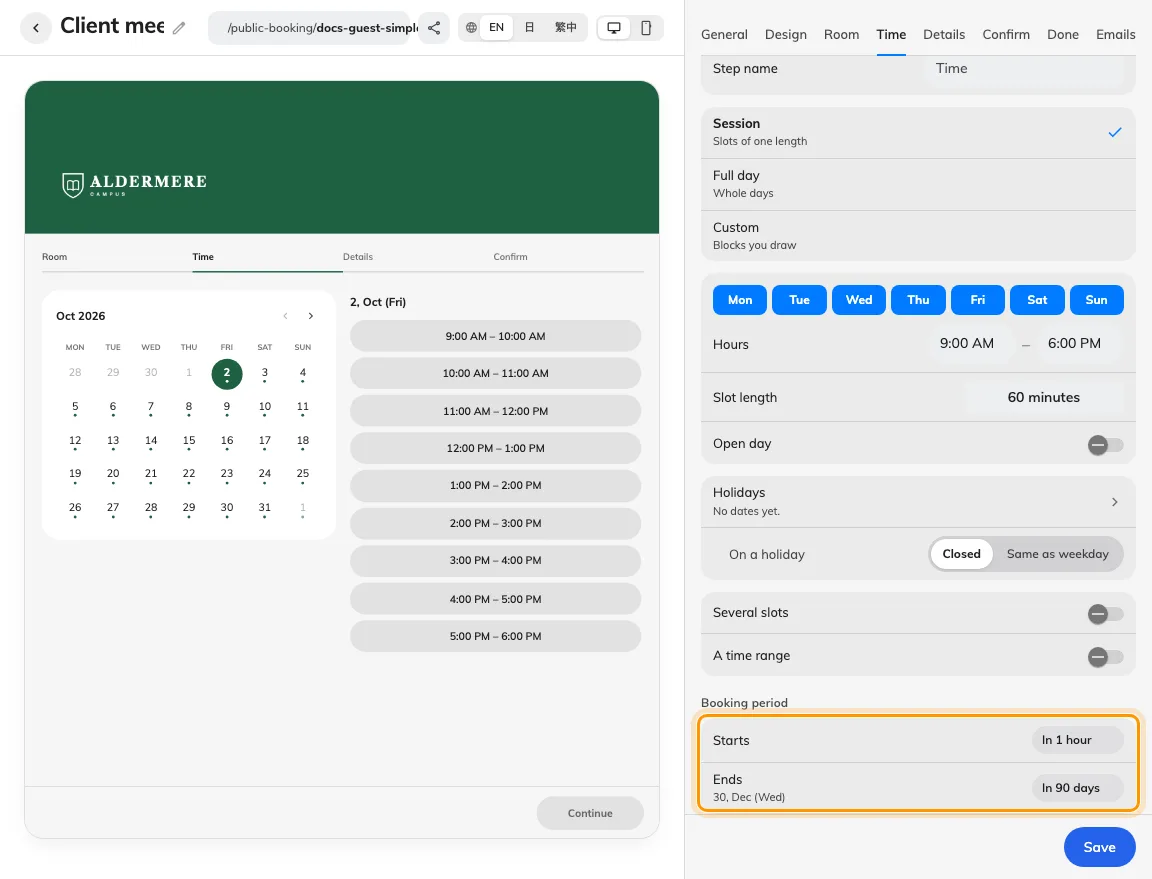Enable the Several slots switch
Image resolution: width=1152 pixels, height=879 pixels.
[1105, 614]
